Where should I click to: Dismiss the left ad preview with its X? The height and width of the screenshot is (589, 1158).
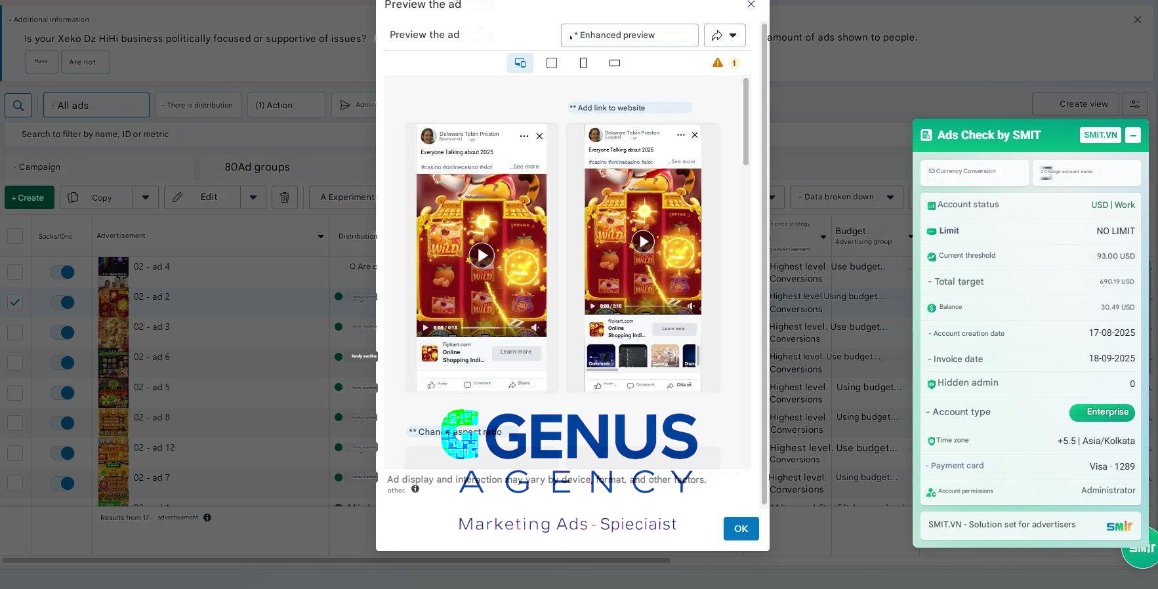[540, 136]
